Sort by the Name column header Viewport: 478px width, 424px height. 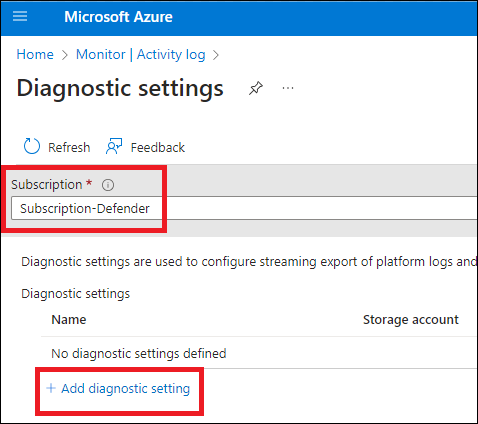coord(69,320)
